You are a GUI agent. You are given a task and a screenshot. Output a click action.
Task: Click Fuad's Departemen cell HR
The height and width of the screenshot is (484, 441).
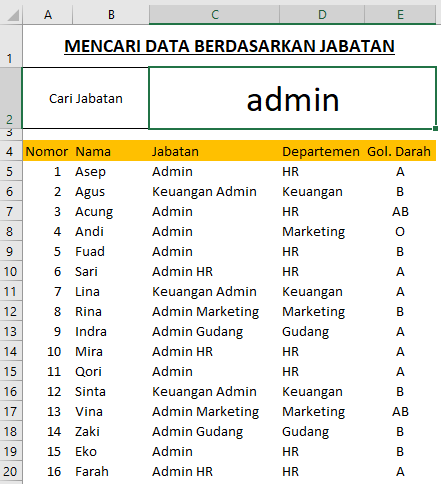(322, 251)
